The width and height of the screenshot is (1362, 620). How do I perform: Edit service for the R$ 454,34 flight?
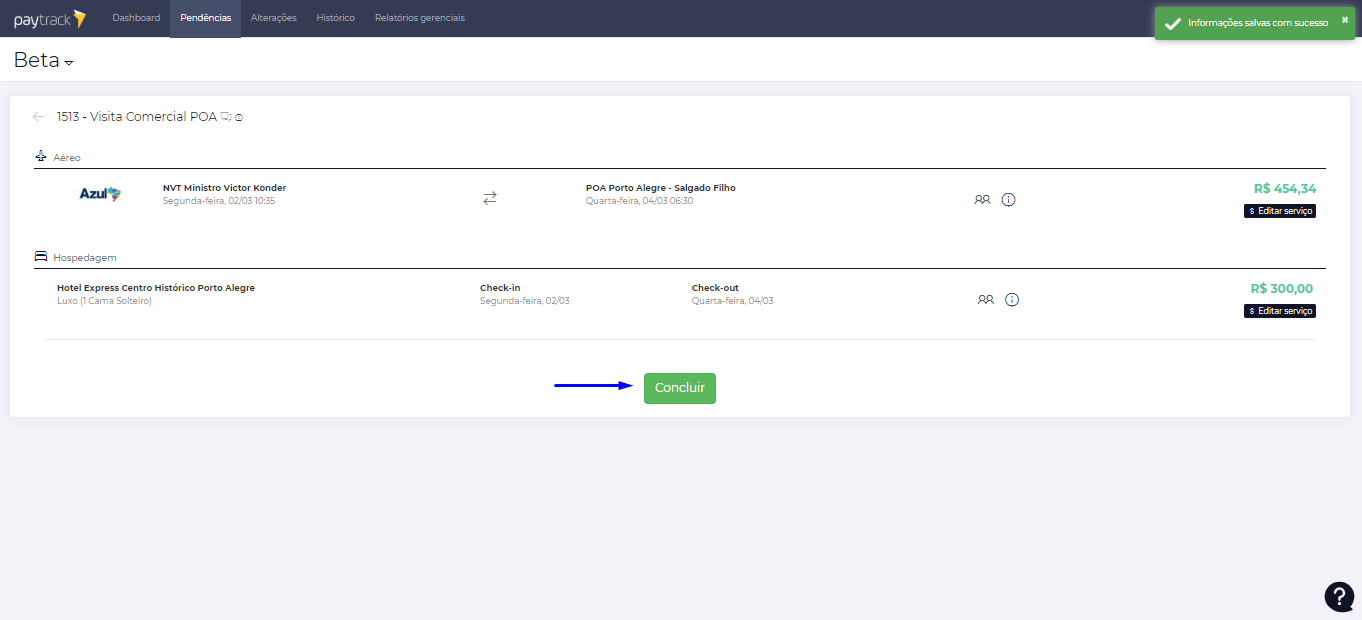coord(1280,211)
